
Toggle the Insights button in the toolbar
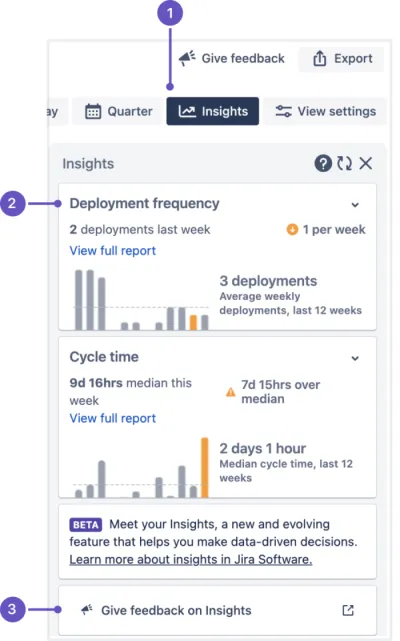pos(213,111)
